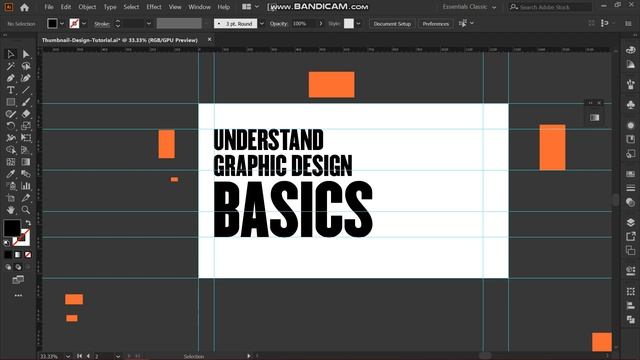The height and width of the screenshot is (360, 640).
Task: Open stroke color dropdown arrow
Action: click(x=84, y=24)
